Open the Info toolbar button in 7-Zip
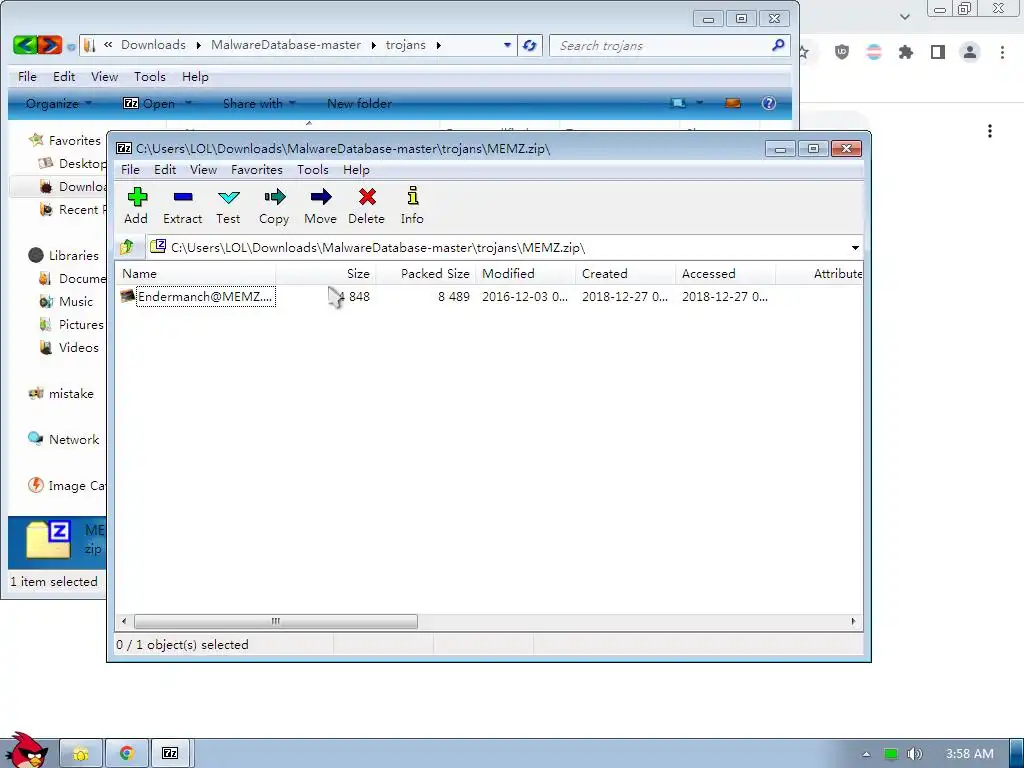 412,206
